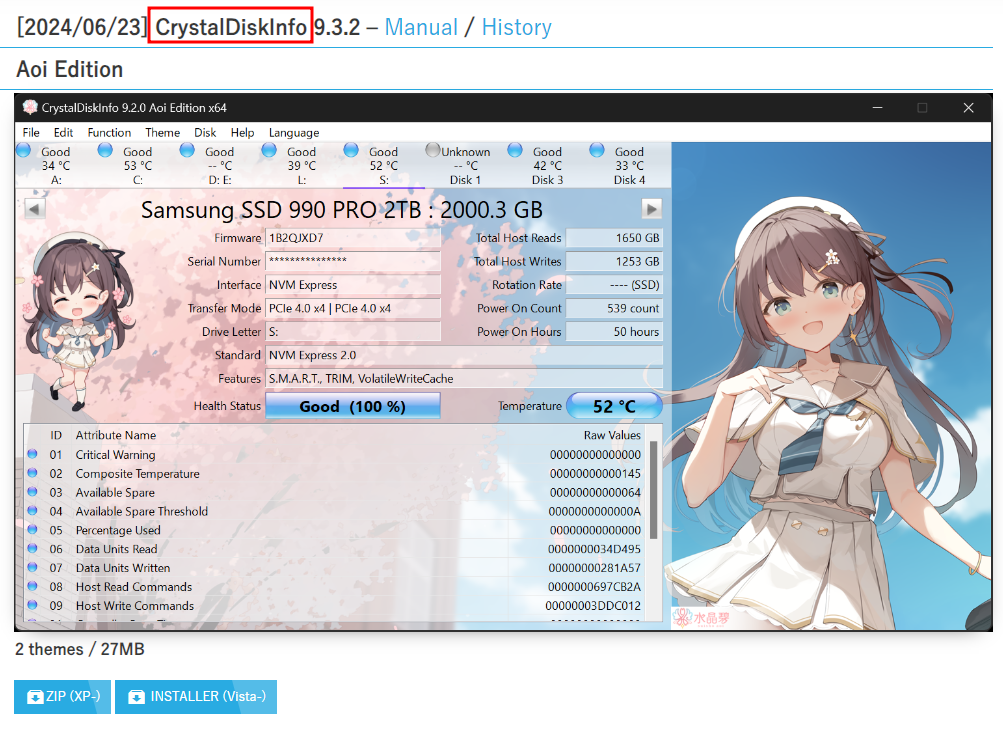Open the Help menu
This screenshot has width=1003, height=736.
242,132
